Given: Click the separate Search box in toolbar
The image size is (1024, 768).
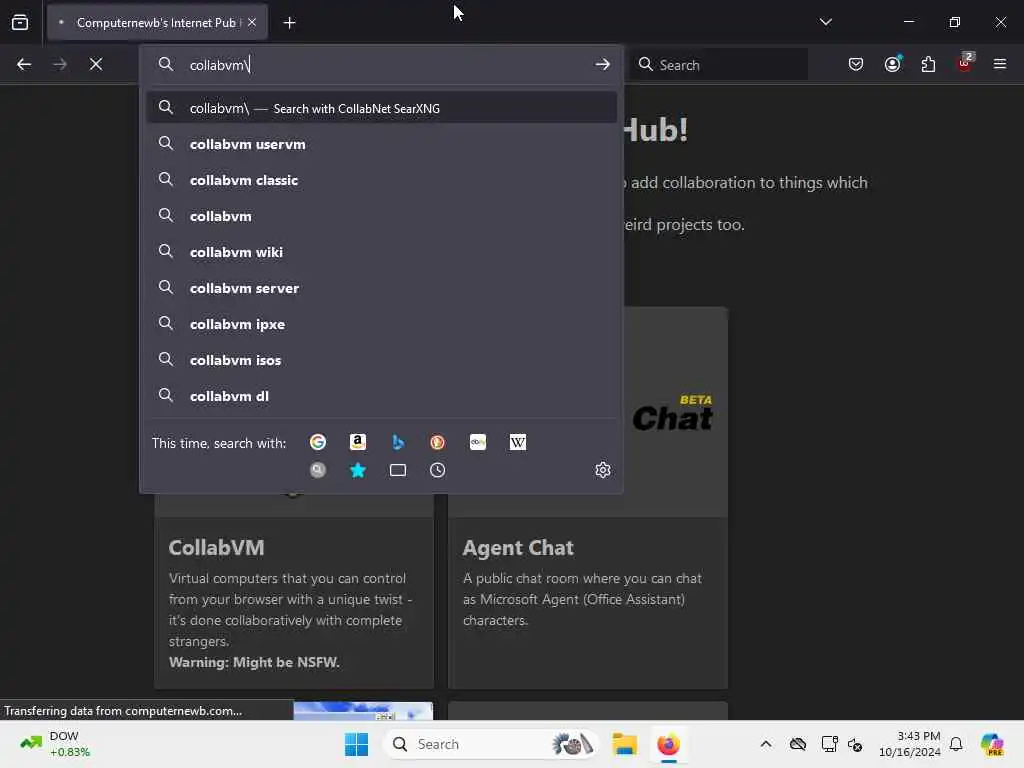Looking at the screenshot, I should pyautogui.click(x=719, y=64).
